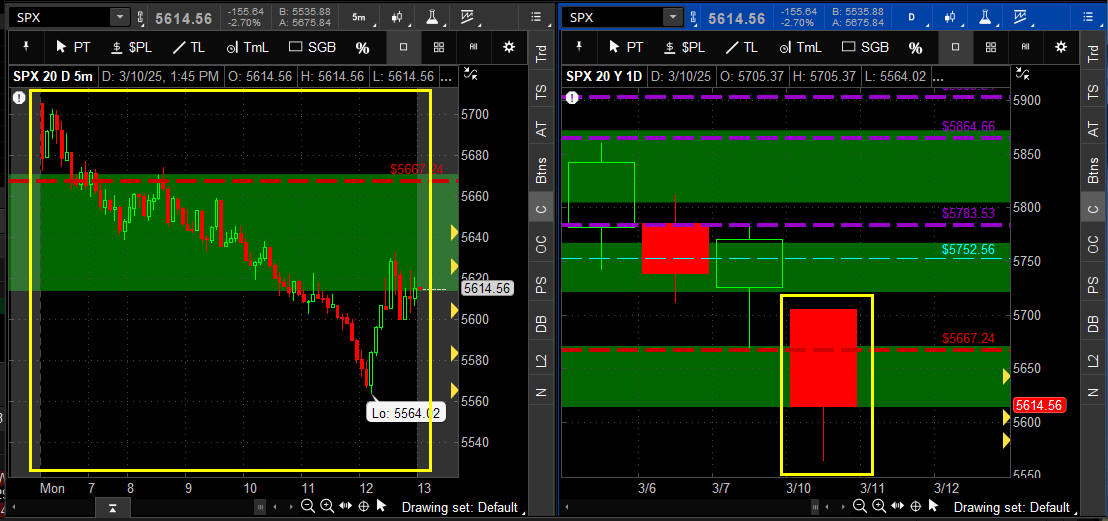Expand SPX symbol dropdown in left chart

(x=119, y=17)
